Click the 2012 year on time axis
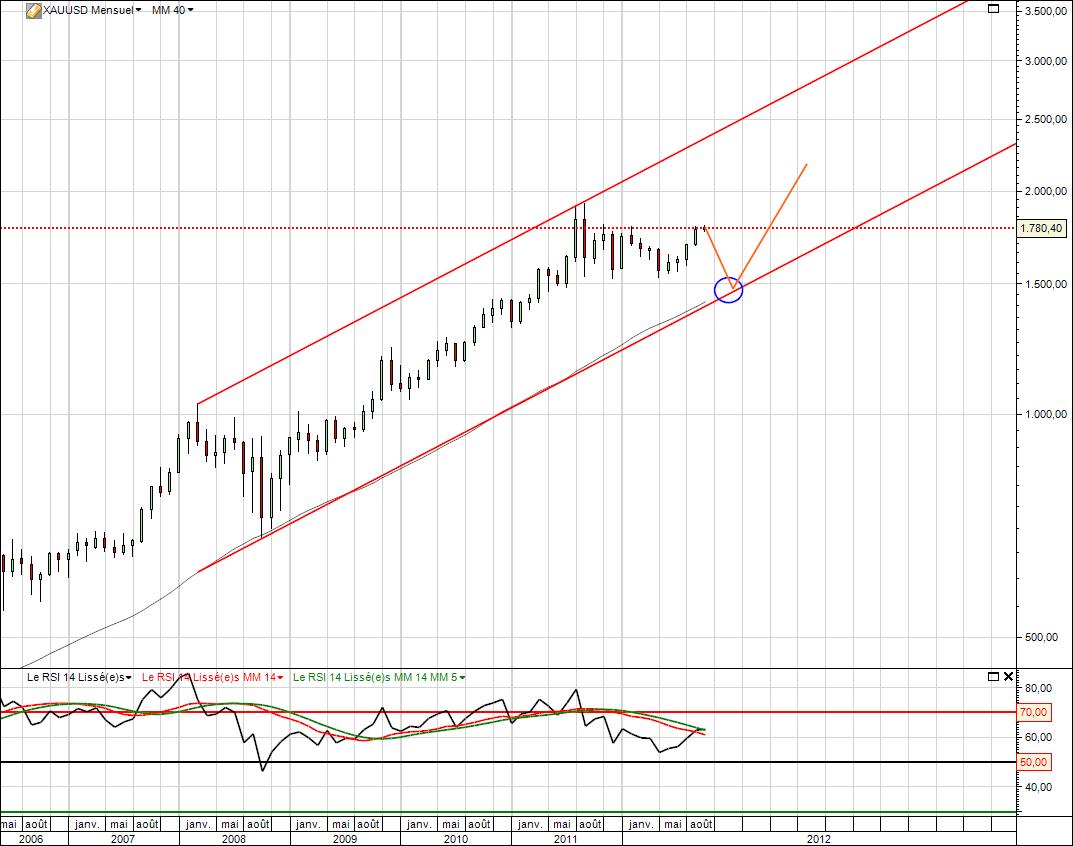Screen dimensions: 1073x846 pos(818,838)
